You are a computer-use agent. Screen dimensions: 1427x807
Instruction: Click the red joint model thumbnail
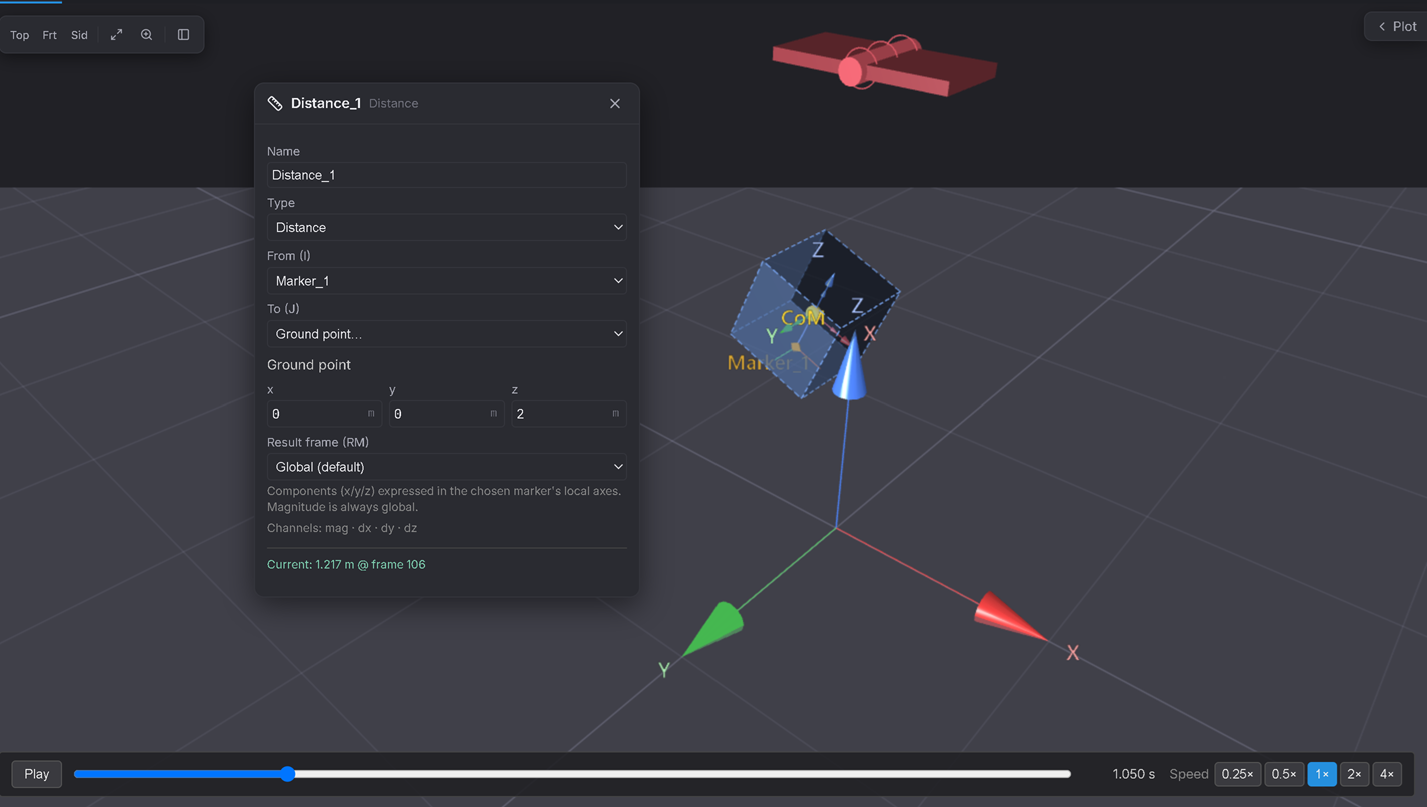[885, 64]
